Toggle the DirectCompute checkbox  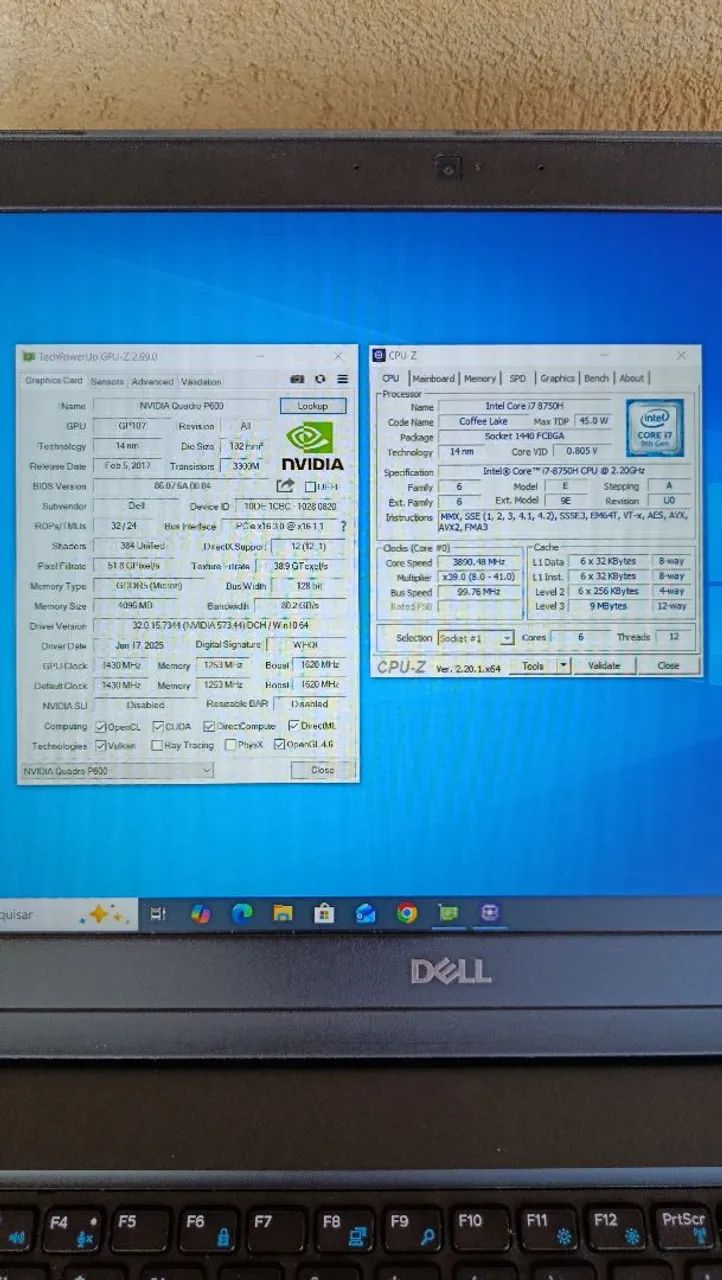pyautogui.click(x=209, y=726)
